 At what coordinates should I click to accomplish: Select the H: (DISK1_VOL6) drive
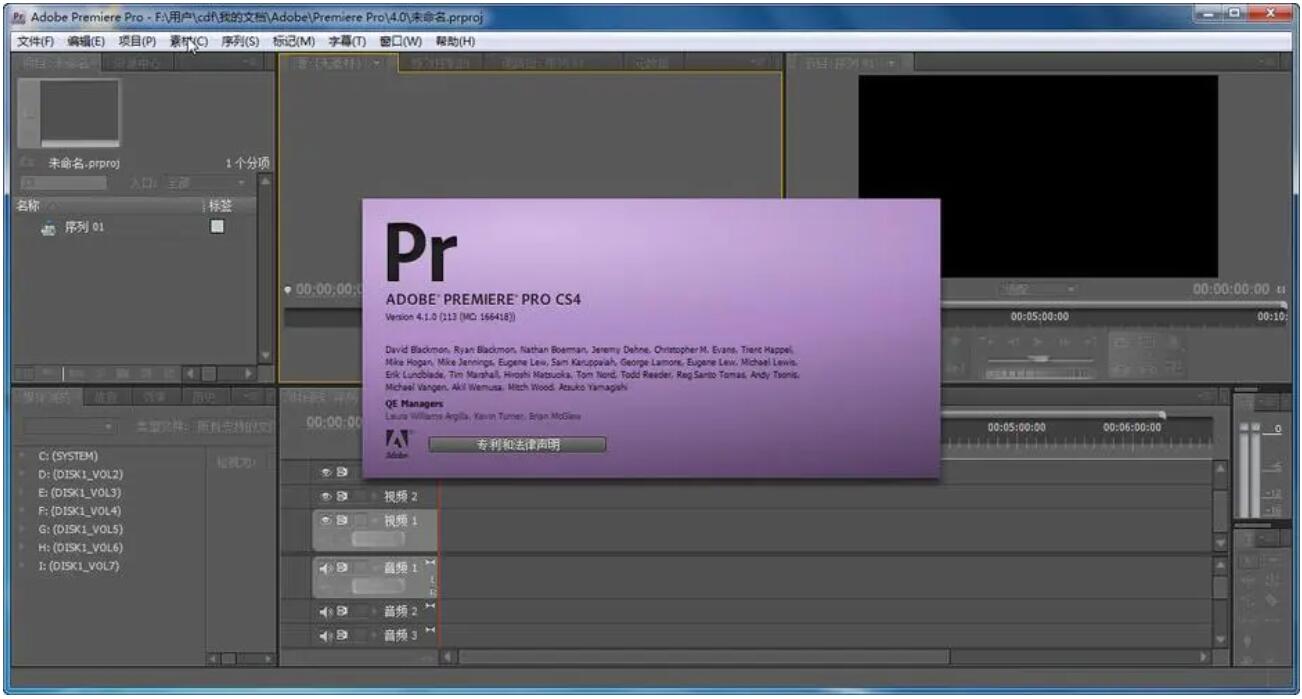click(x=80, y=548)
